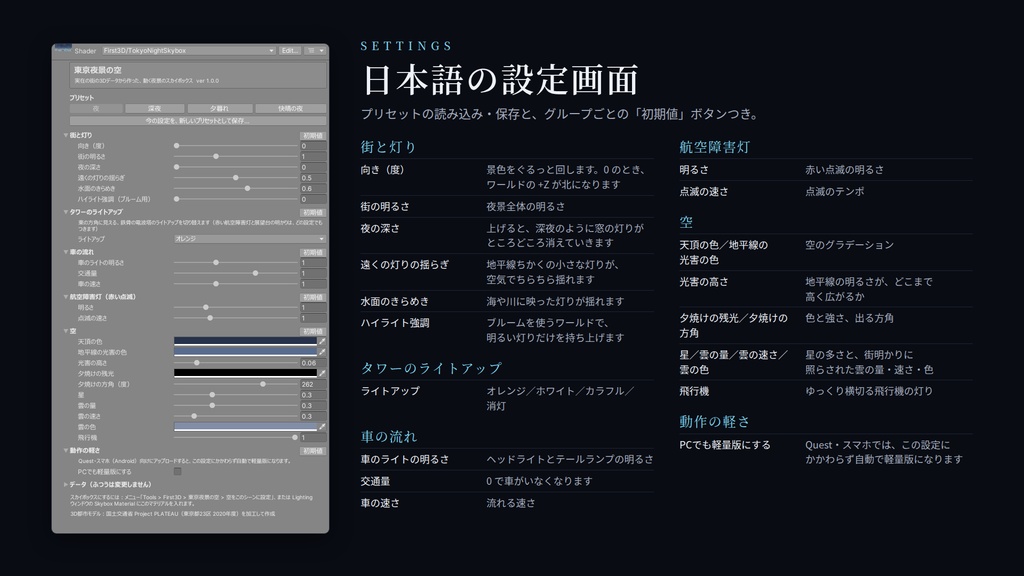Select the 夜 preset button

96,108
